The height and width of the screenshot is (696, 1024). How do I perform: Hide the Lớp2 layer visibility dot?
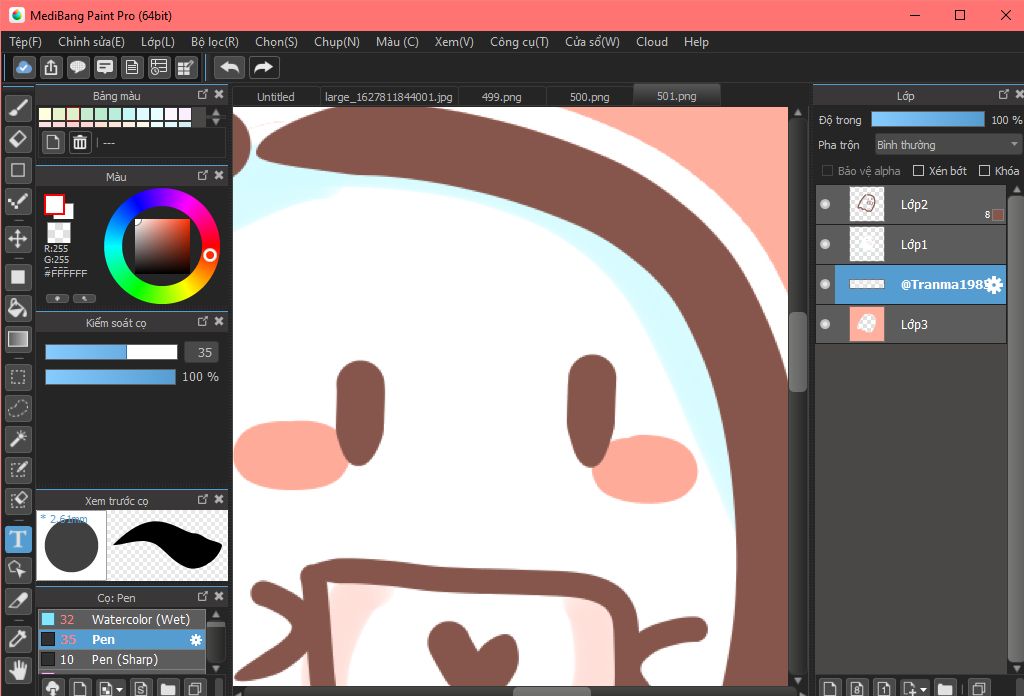(825, 204)
